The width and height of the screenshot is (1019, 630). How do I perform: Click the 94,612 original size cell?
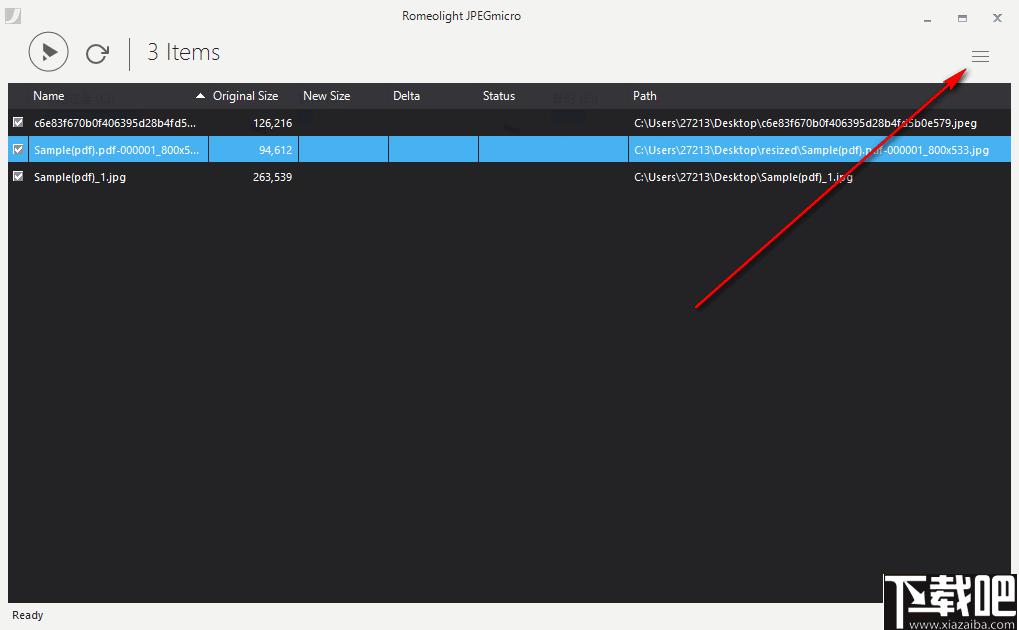tap(276, 150)
